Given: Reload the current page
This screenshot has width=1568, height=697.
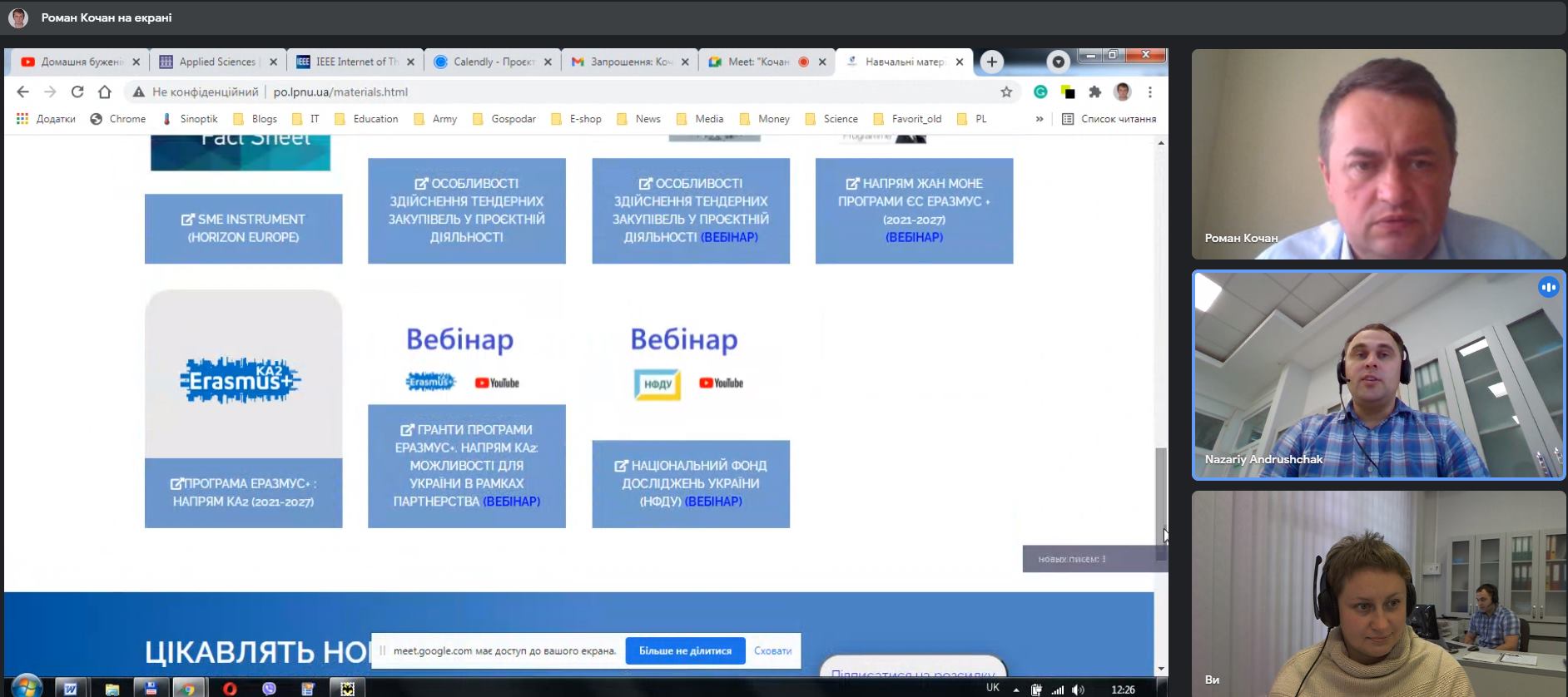Looking at the screenshot, I should 77,91.
